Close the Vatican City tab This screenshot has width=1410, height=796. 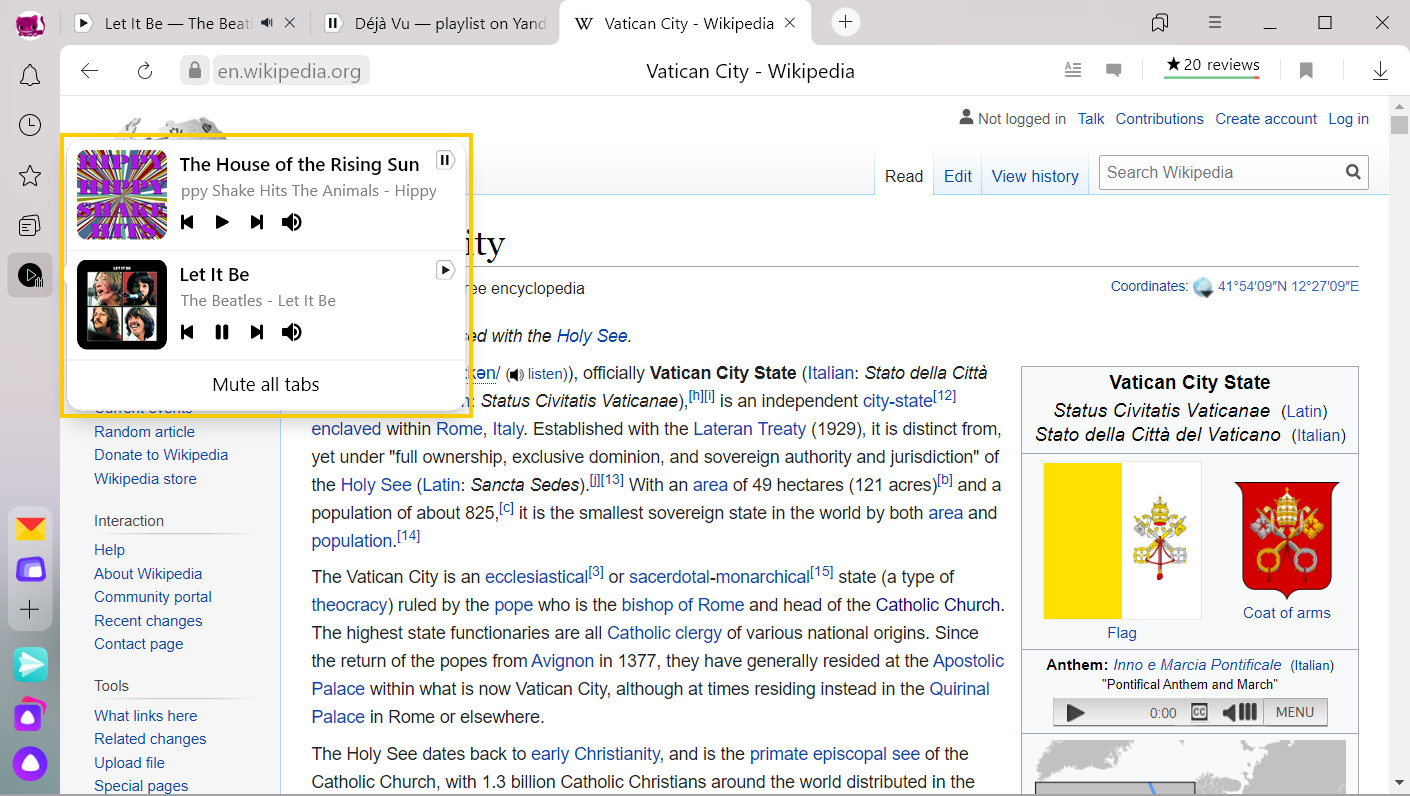(x=789, y=23)
